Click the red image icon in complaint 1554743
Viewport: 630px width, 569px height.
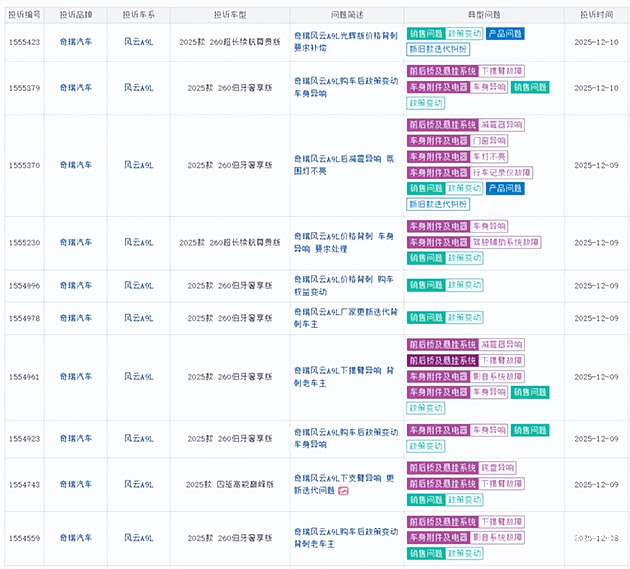(343, 491)
